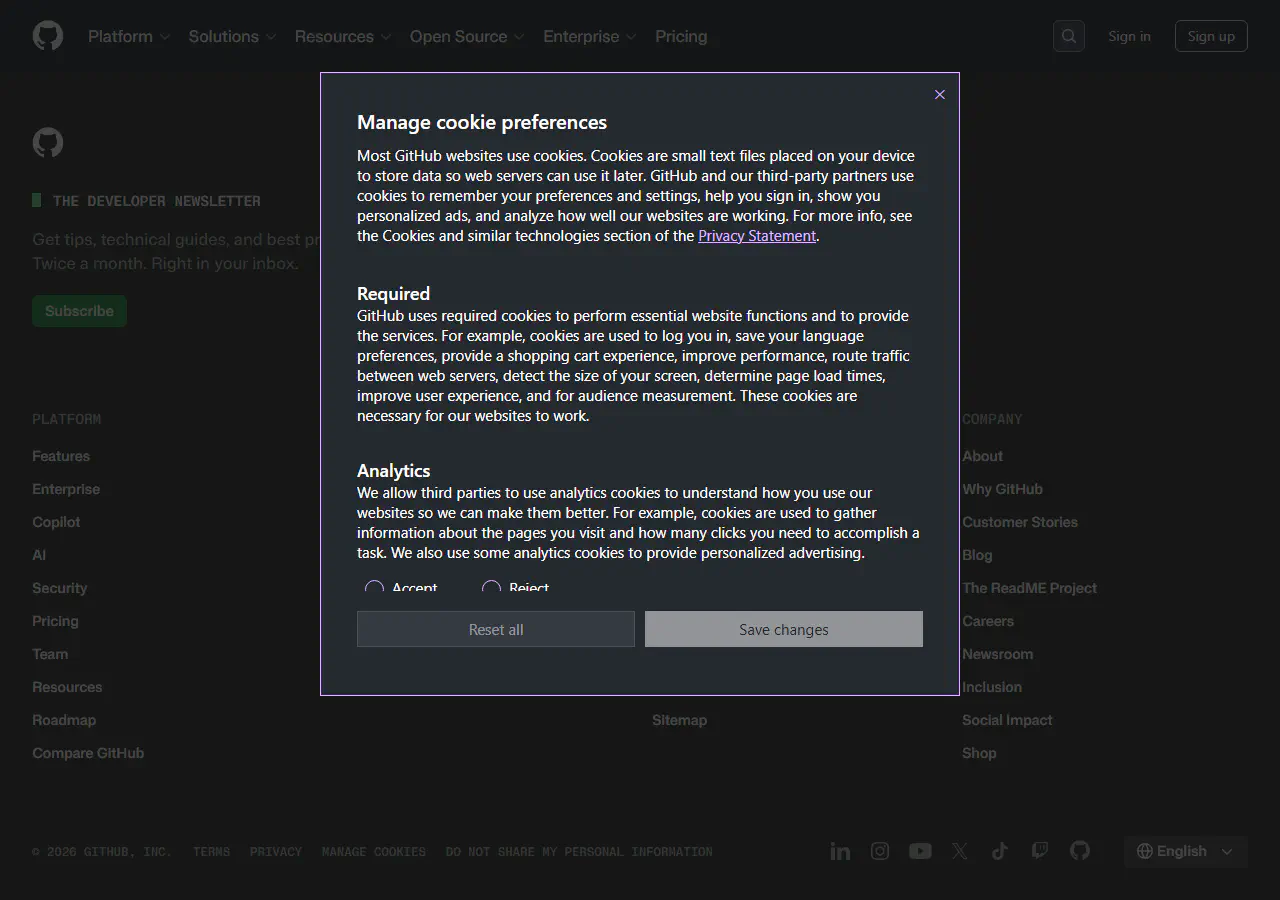The image size is (1280, 900).
Task: Open the Careers link
Action: [x=988, y=621]
